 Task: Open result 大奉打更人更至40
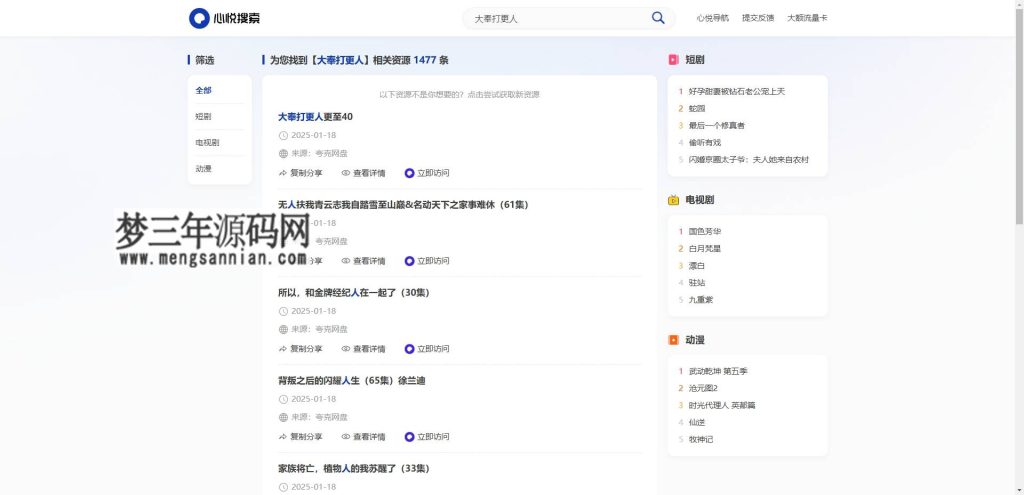(315, 117)
